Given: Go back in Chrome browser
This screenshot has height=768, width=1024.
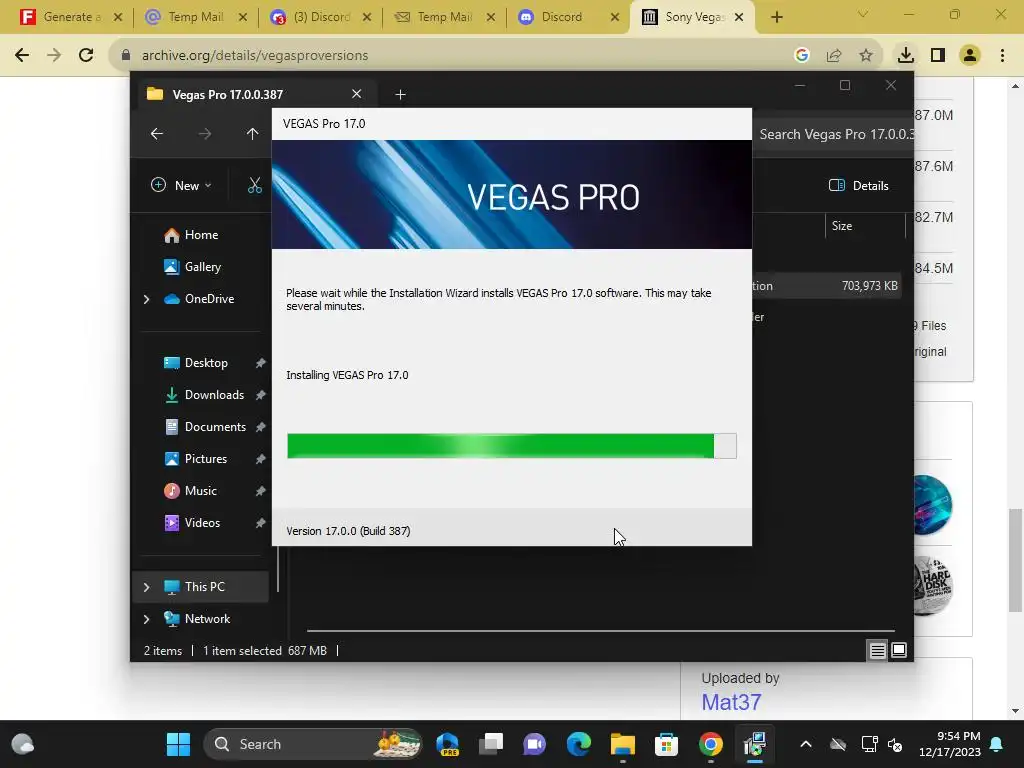Looking at the screenshot, I should click(22, 56).
